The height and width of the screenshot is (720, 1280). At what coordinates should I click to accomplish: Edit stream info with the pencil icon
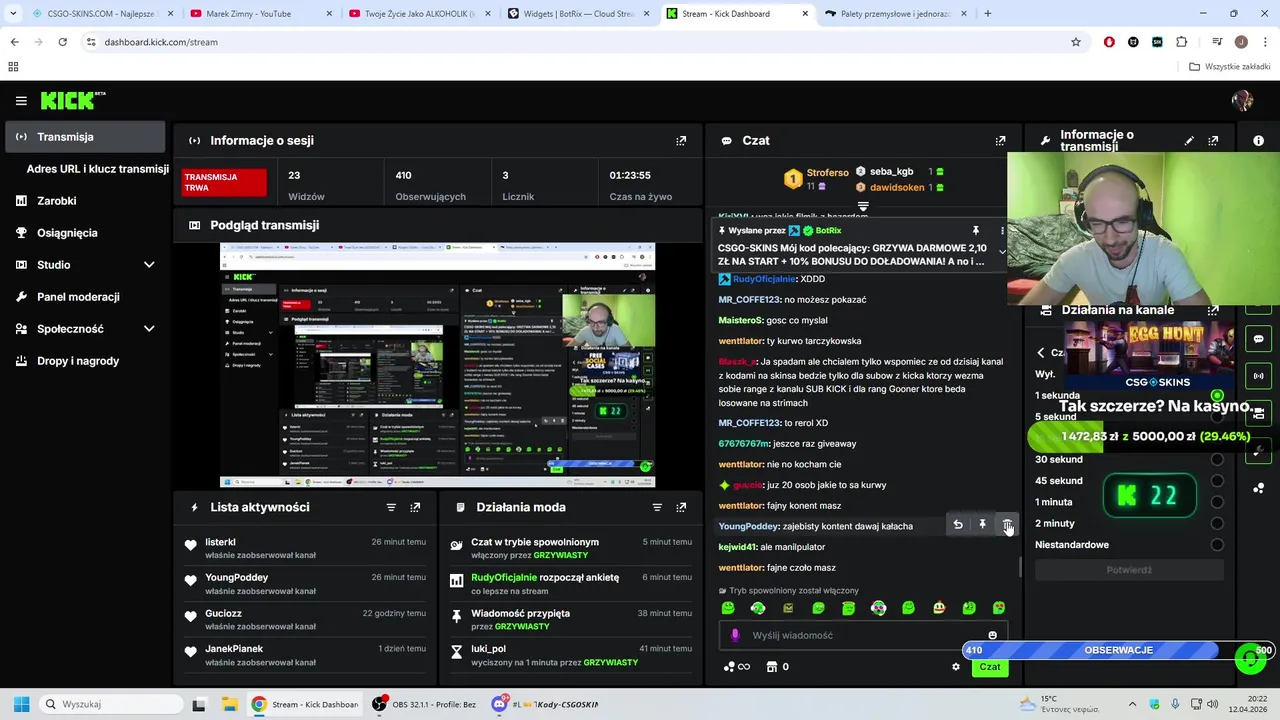[x=1189, y=141]
